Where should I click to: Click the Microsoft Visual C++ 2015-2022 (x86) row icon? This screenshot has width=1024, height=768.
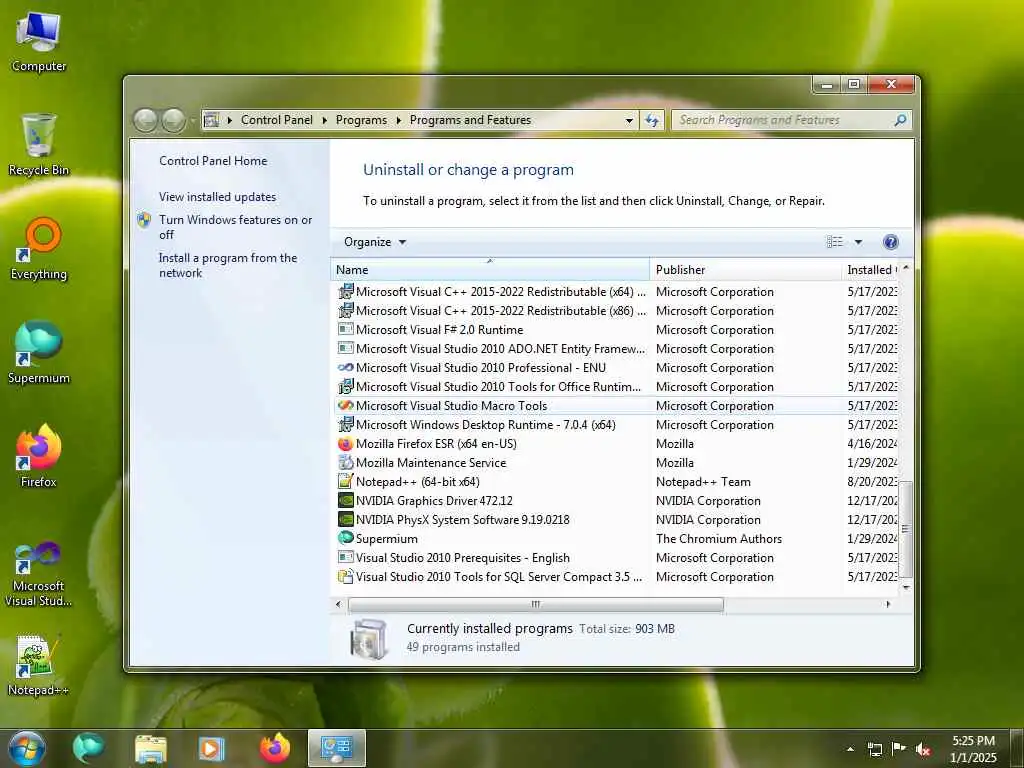[x=345, y=311]
